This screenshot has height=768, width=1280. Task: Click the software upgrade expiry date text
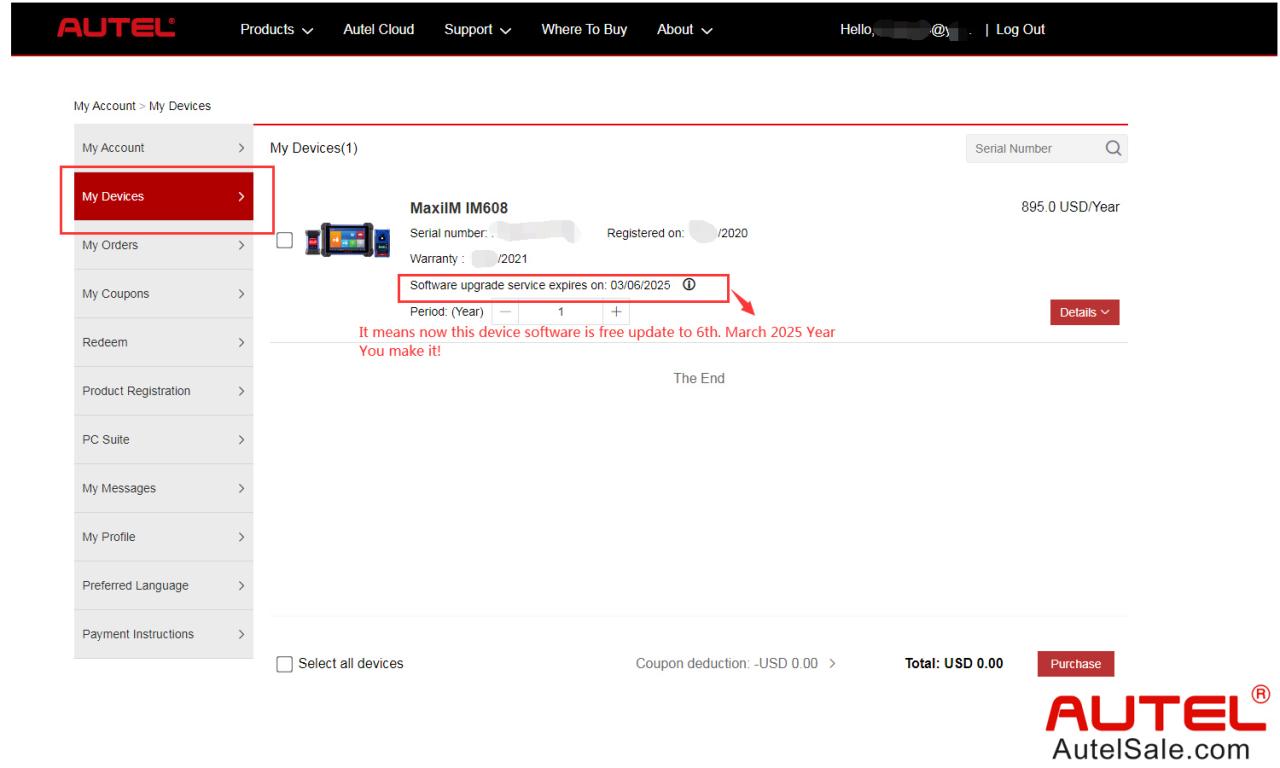coord(540,285)
